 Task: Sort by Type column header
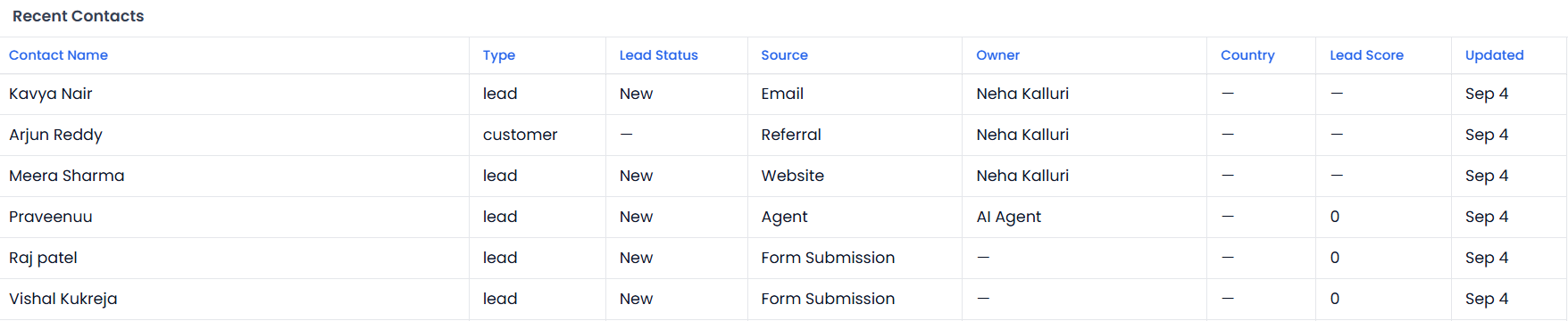pyautogui.click(x=499, y=55)
